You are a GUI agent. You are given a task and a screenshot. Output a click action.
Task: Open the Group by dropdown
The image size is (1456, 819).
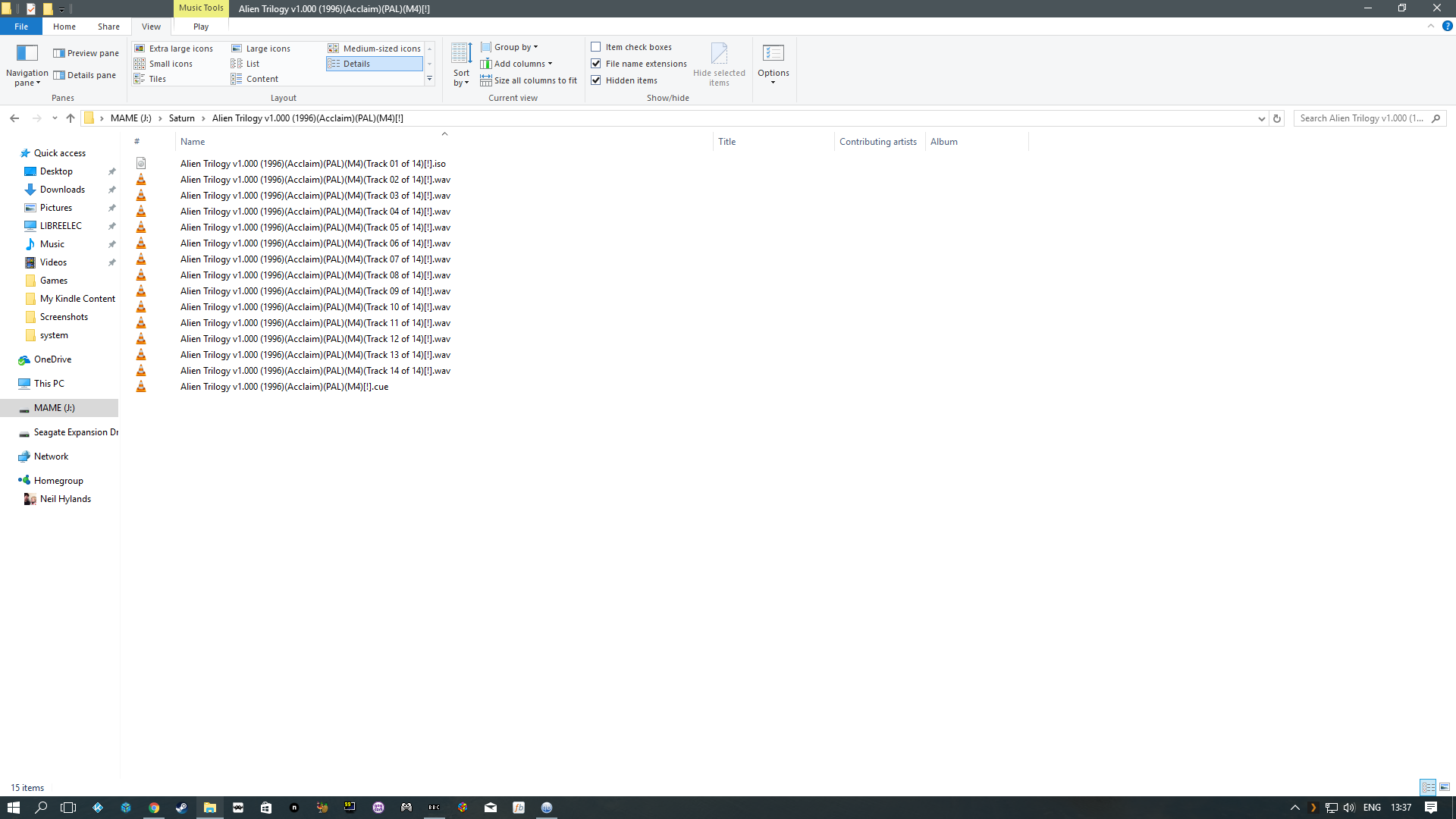[x=509, y=47]
